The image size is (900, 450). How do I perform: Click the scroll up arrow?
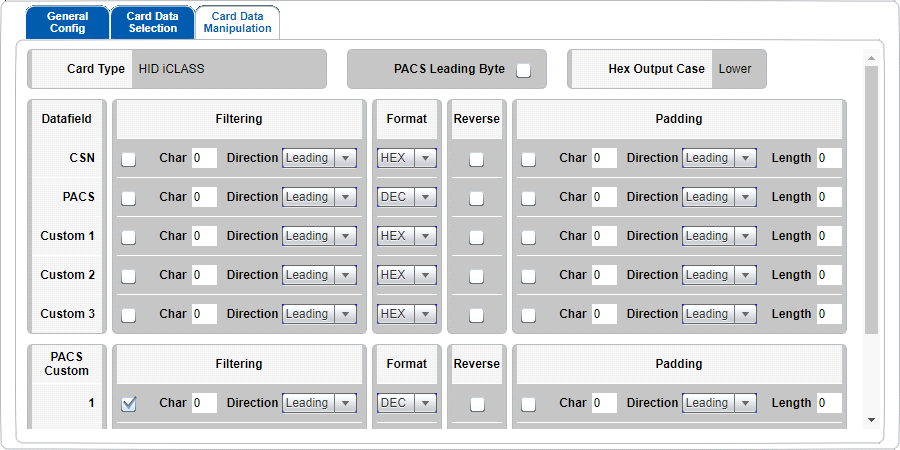(x=871, y=55)
